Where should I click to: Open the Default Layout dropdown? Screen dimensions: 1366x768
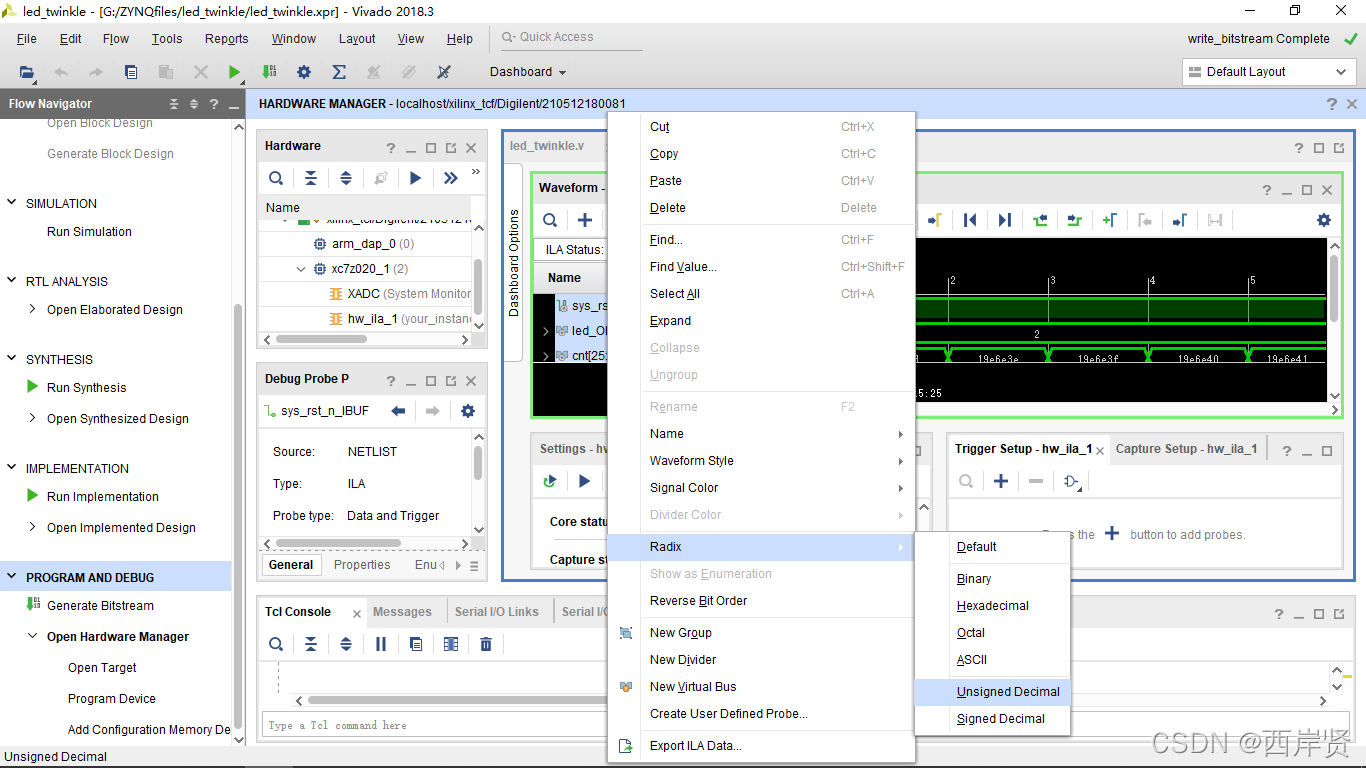(1269, 72)
